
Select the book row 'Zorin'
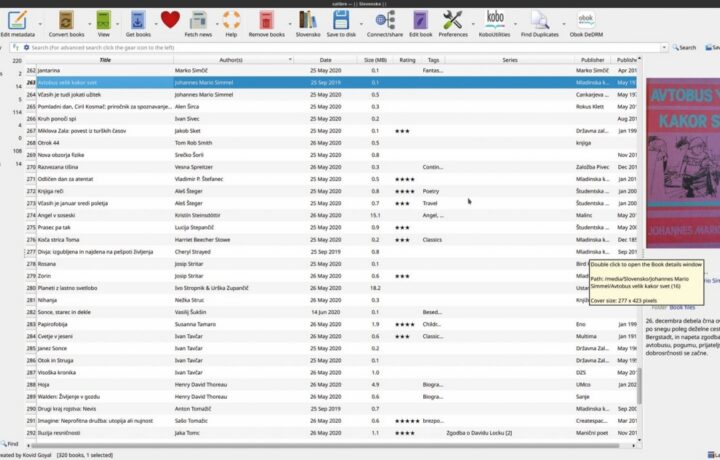(x=331, y=276)
